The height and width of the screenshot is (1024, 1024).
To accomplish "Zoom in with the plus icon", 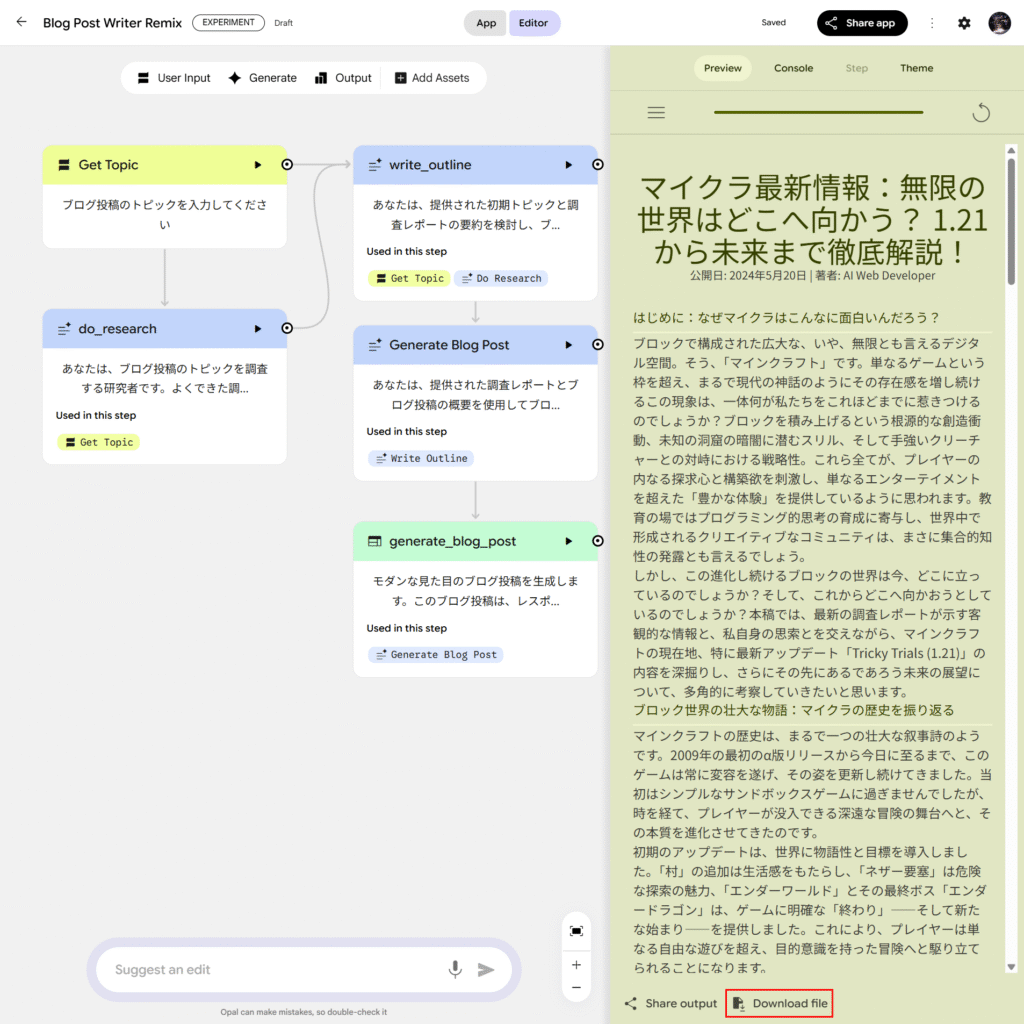I will click(576, 965).
